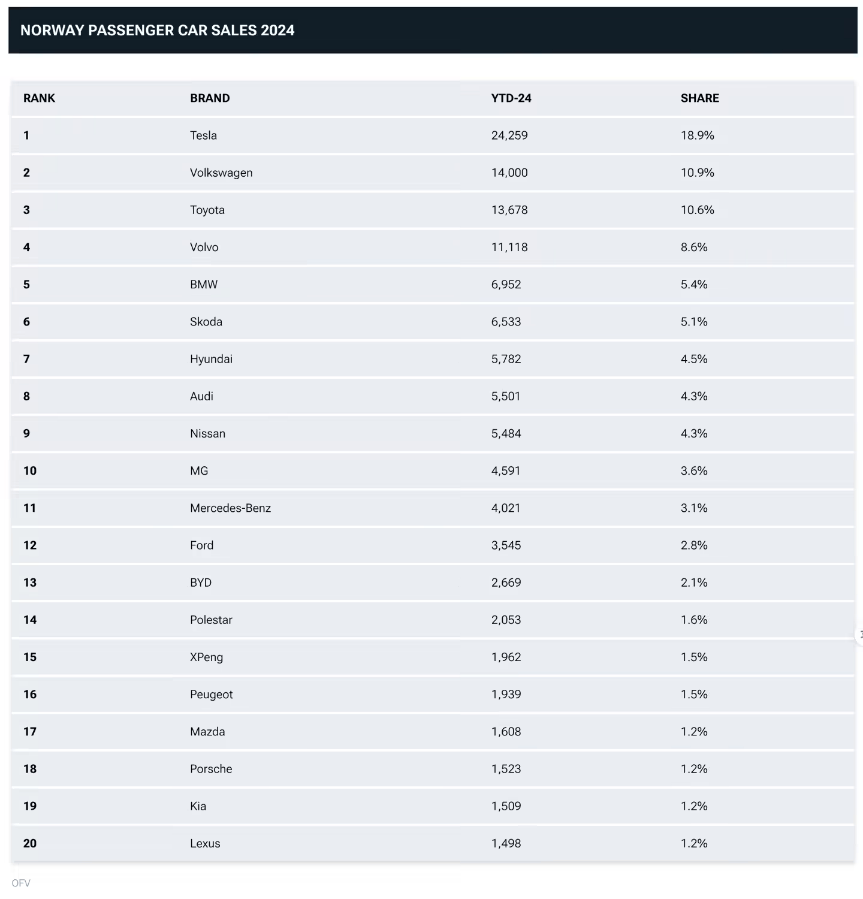Click BYD's sales figure 2,669
This screenshot has width=863, height=899.
pos(506,583)
